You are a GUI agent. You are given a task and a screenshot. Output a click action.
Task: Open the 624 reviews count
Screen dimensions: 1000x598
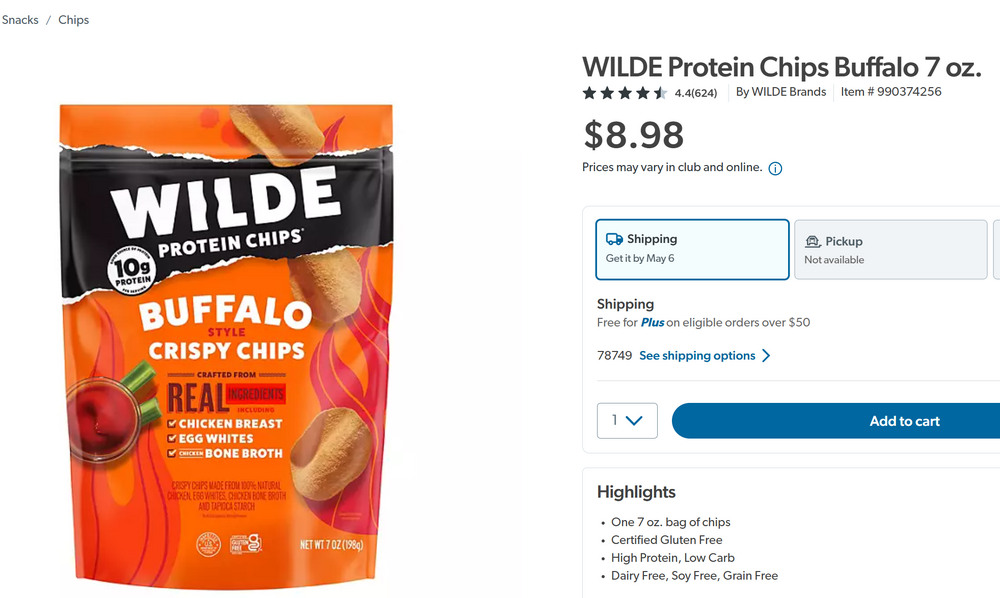pyautogui.click(x=696, y=93)
